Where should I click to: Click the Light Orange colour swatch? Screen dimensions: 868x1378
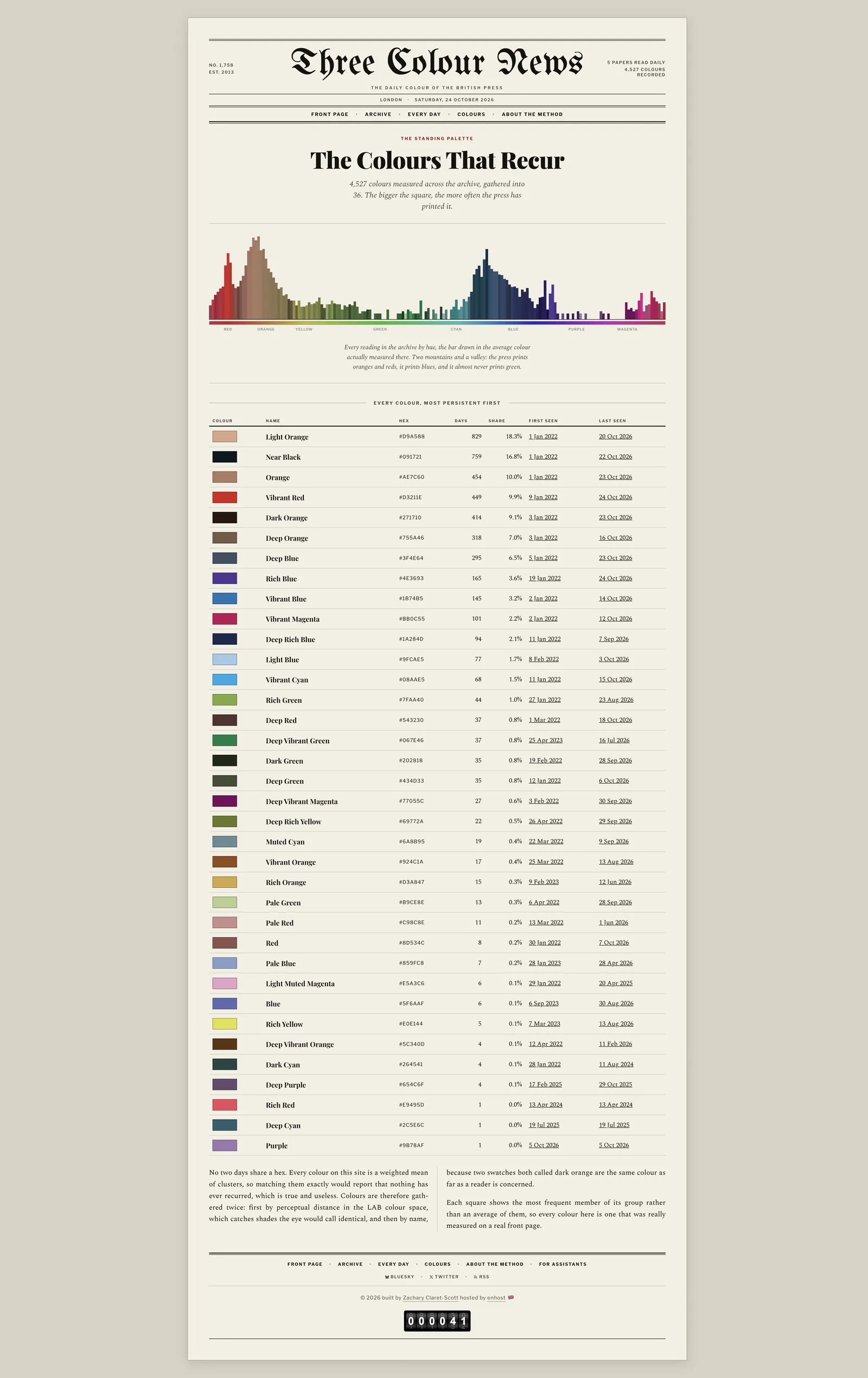click(224, 437)
